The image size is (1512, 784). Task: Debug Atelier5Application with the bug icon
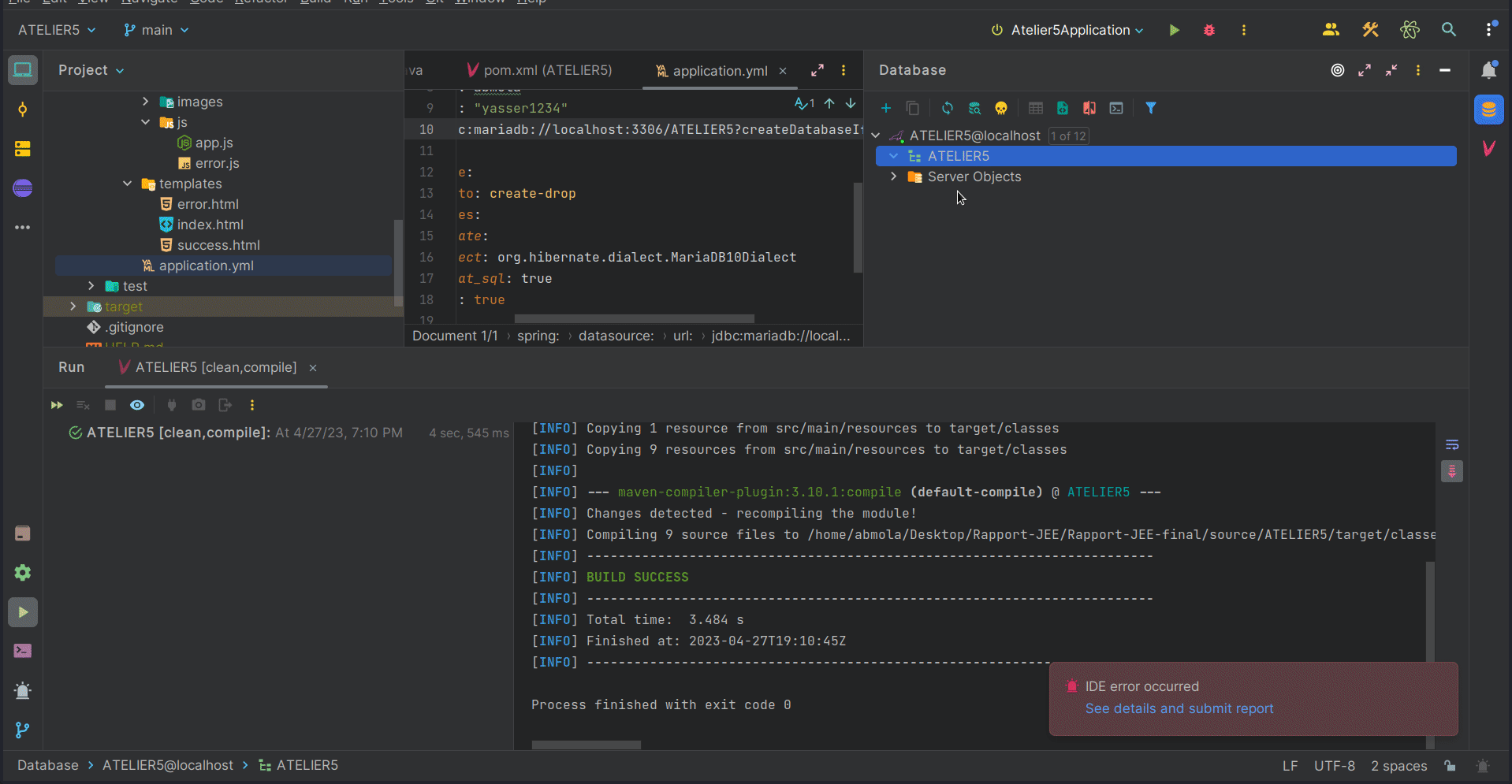(1208, 30)
